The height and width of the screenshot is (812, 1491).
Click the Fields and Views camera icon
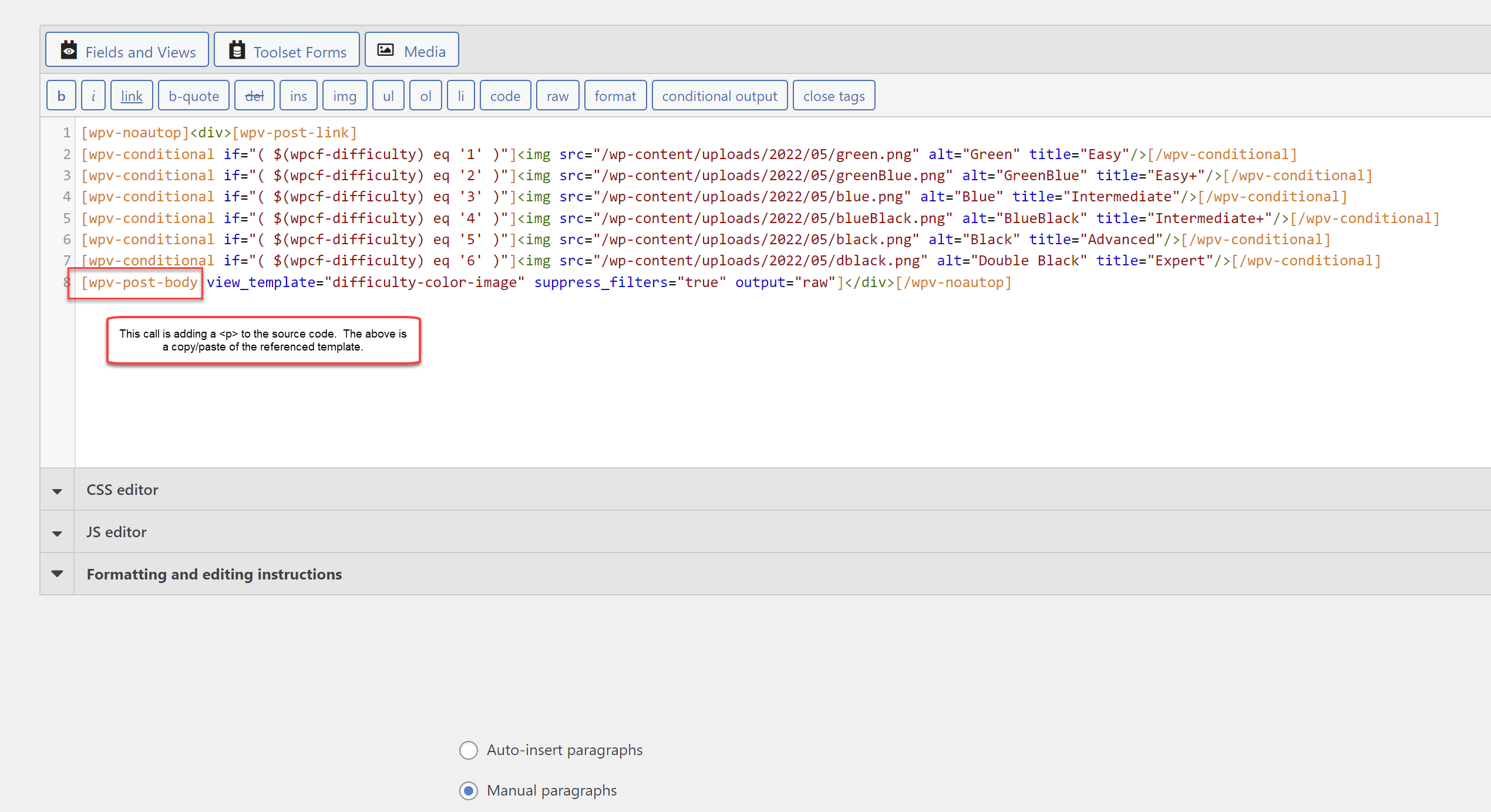69,50
